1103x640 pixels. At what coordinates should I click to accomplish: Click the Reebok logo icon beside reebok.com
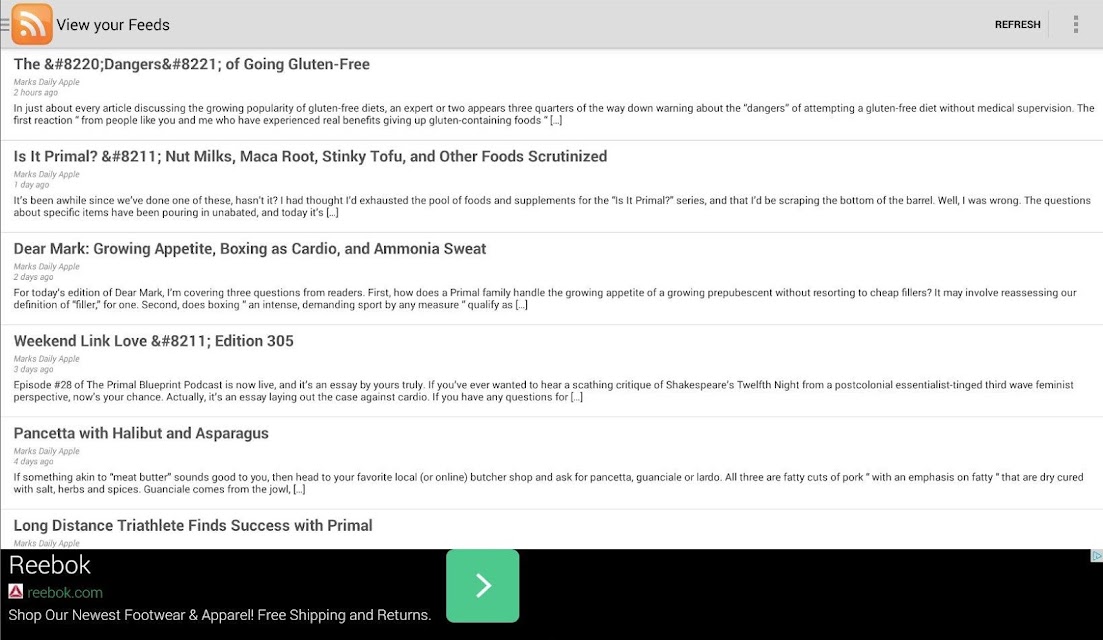click(x=15, y=591)
